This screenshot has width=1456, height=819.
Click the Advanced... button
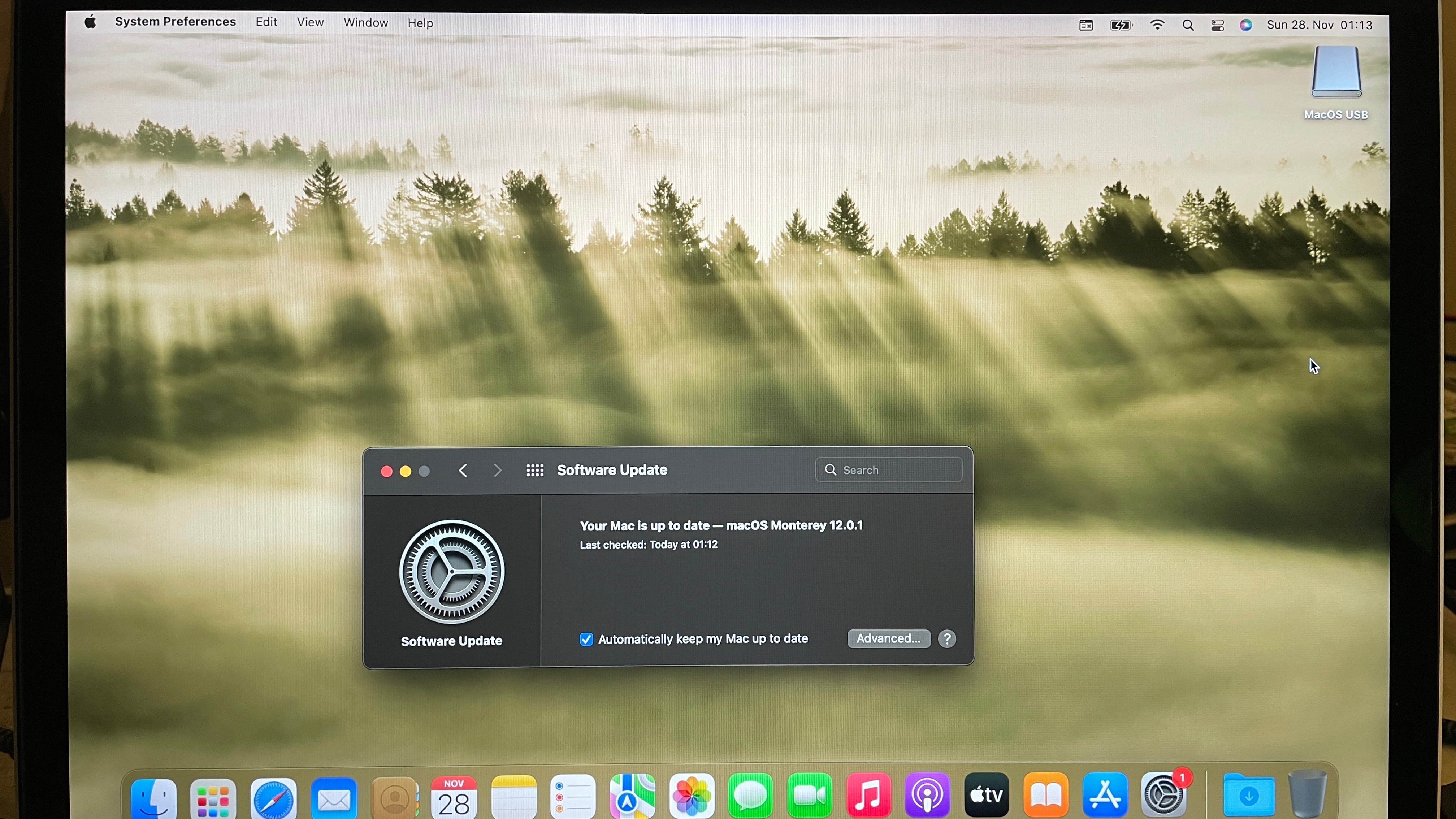point(888,639)
